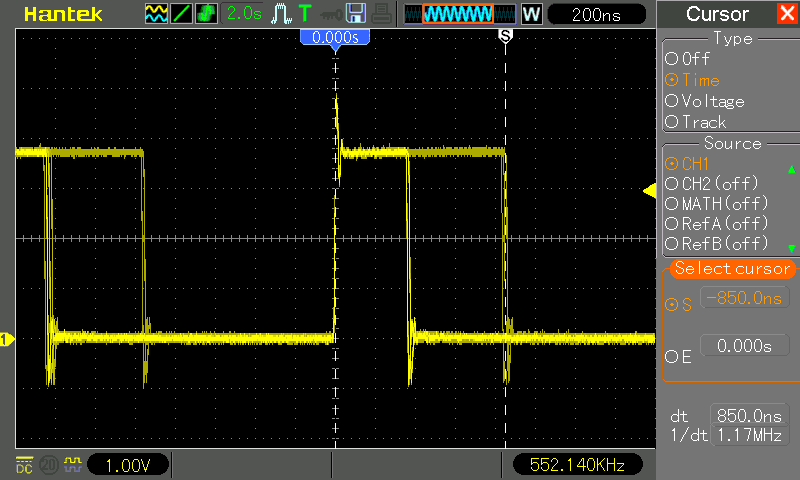Click the 0.000s E cursor value field

(x=745, y=346)
